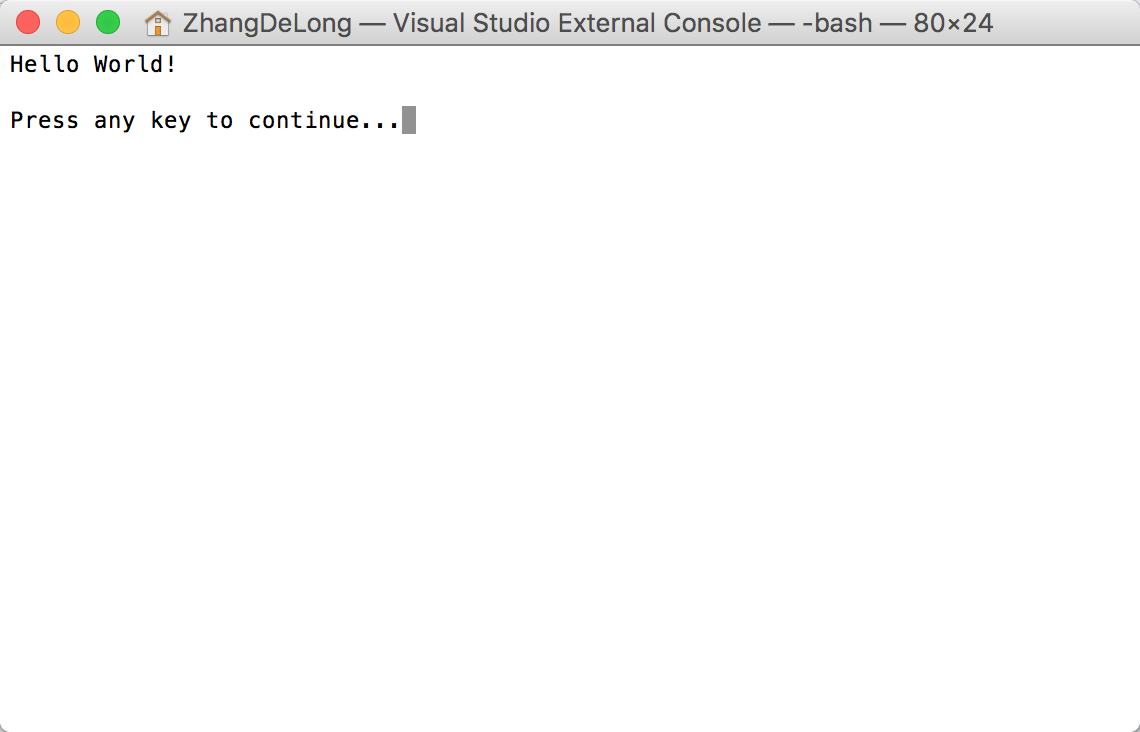Minimize the console using the yellow button
1140x732 pixels.
coord(68,23)
